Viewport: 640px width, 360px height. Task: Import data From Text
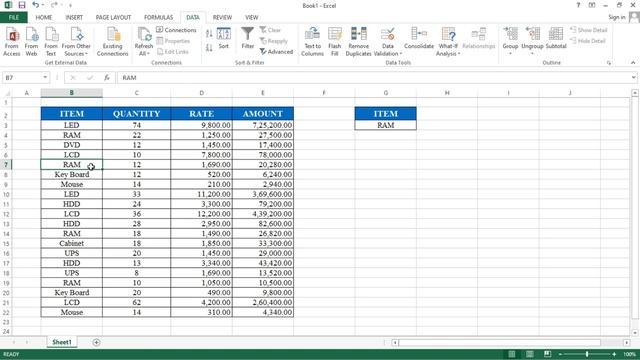tap(51, 41)
